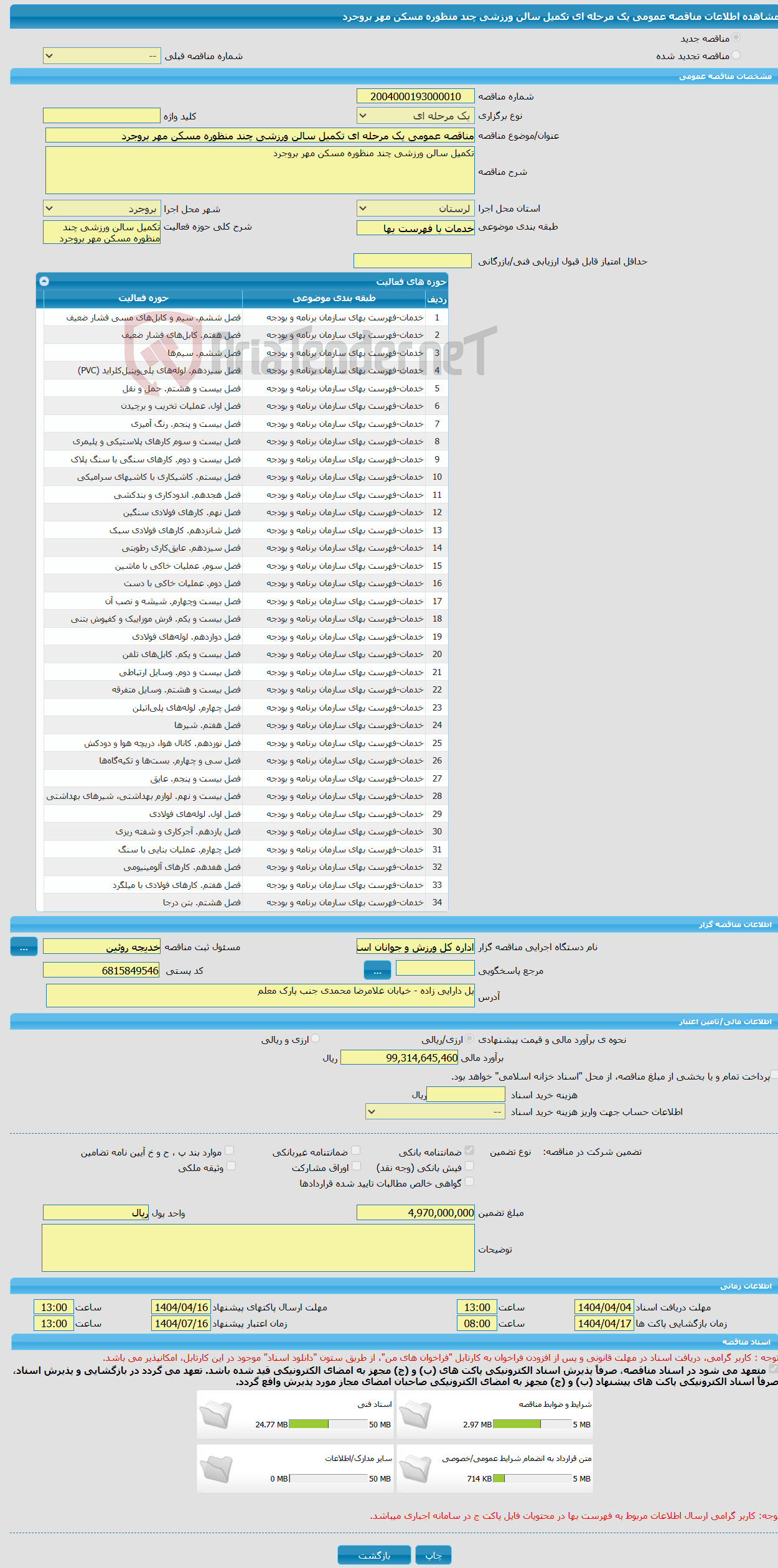This screenshot has width=778, height=1568.
Task: Click the آدرس text field
Action: pyautogui.click(x=260, y=995)
